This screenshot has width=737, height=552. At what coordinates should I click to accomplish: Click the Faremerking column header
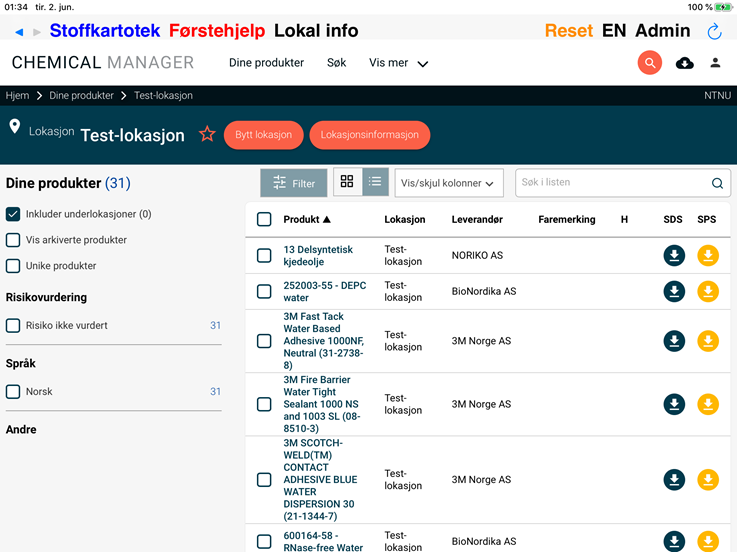(567, 219)
